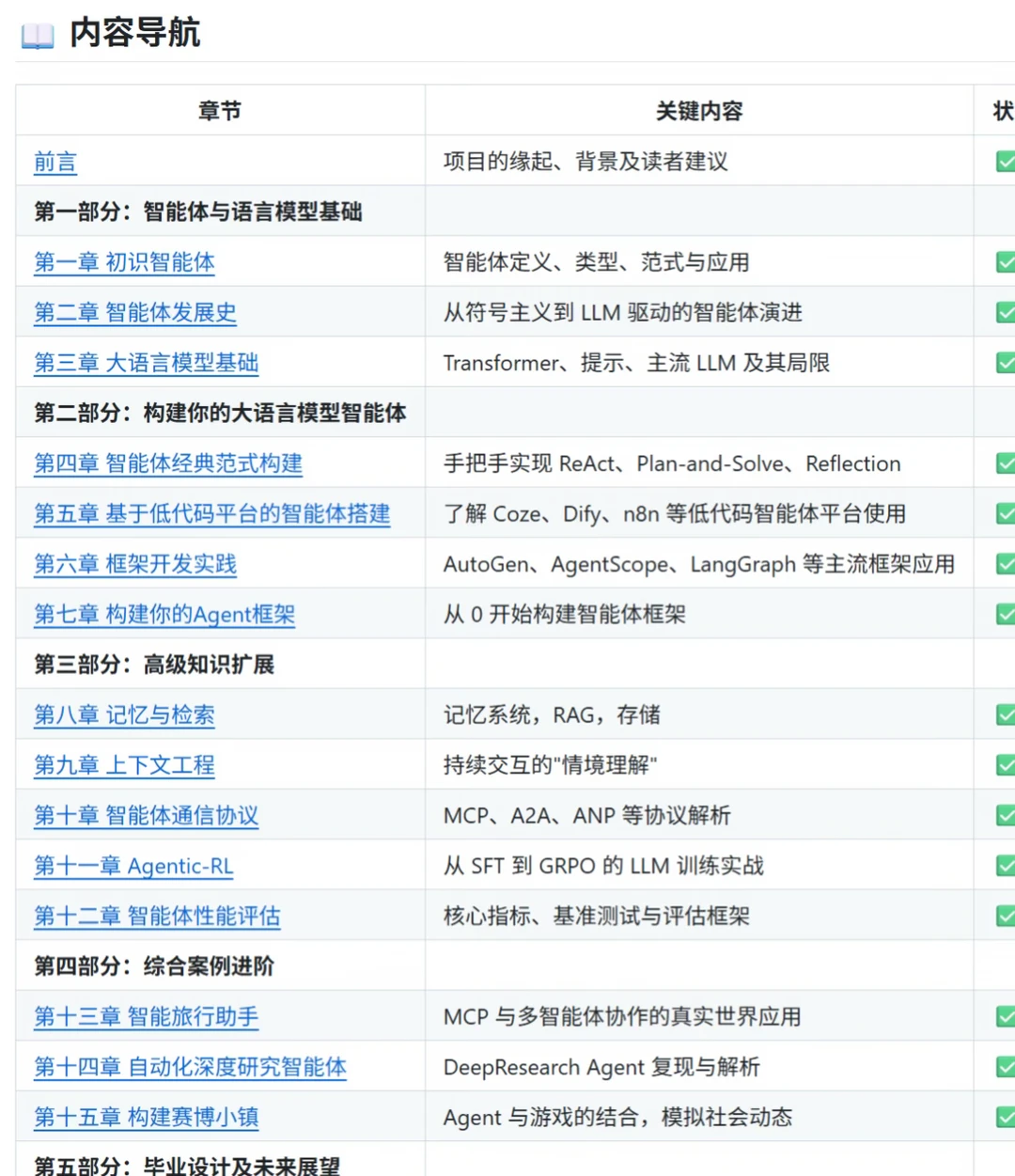Open 第八章 记忆与检索 link
The height and width of the screenshot is (1176, 1015).
point(124,714)
